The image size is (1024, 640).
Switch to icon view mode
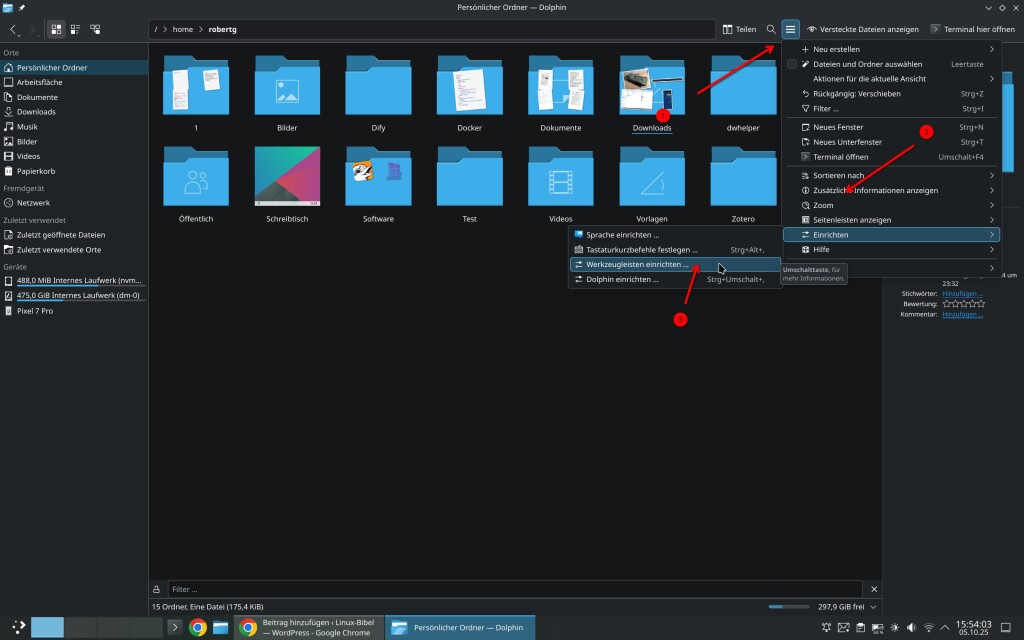(x=56, y=30)
